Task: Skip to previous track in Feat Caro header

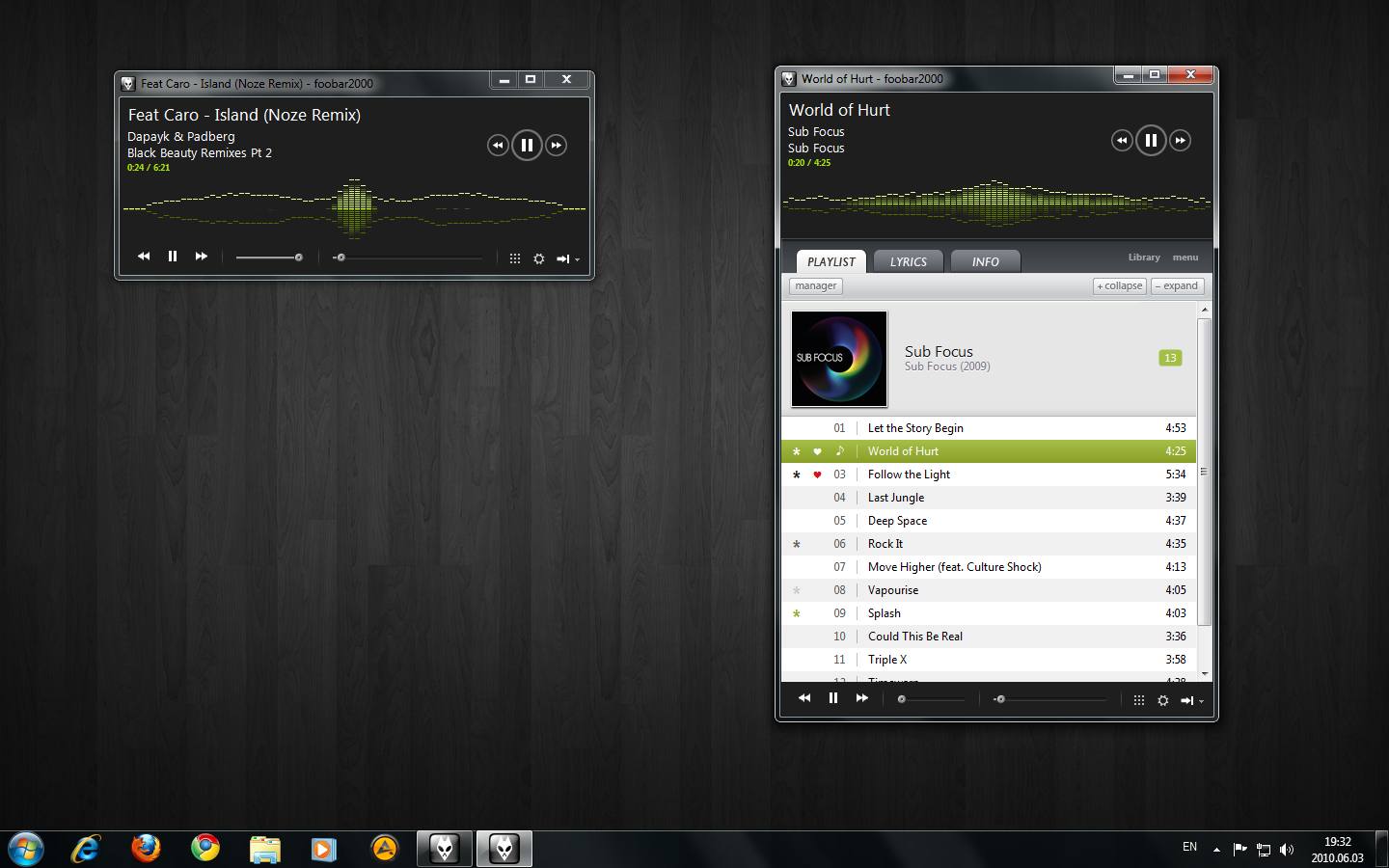Action: tap(498, 146)
